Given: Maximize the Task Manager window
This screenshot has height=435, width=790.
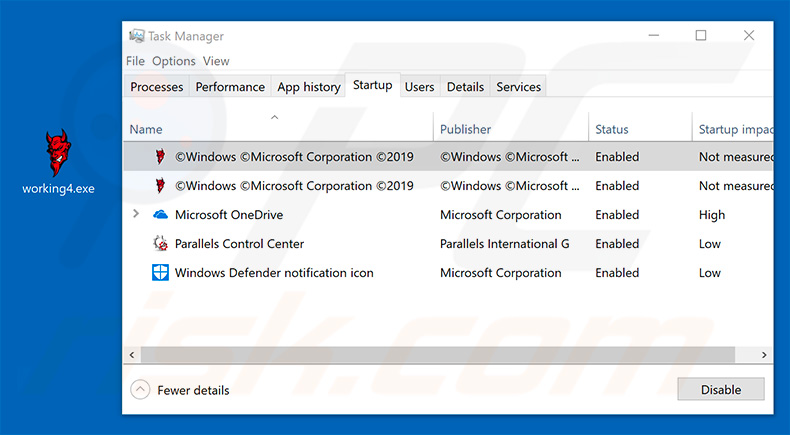Looking at the screenshot, I should tap(701, 35).
